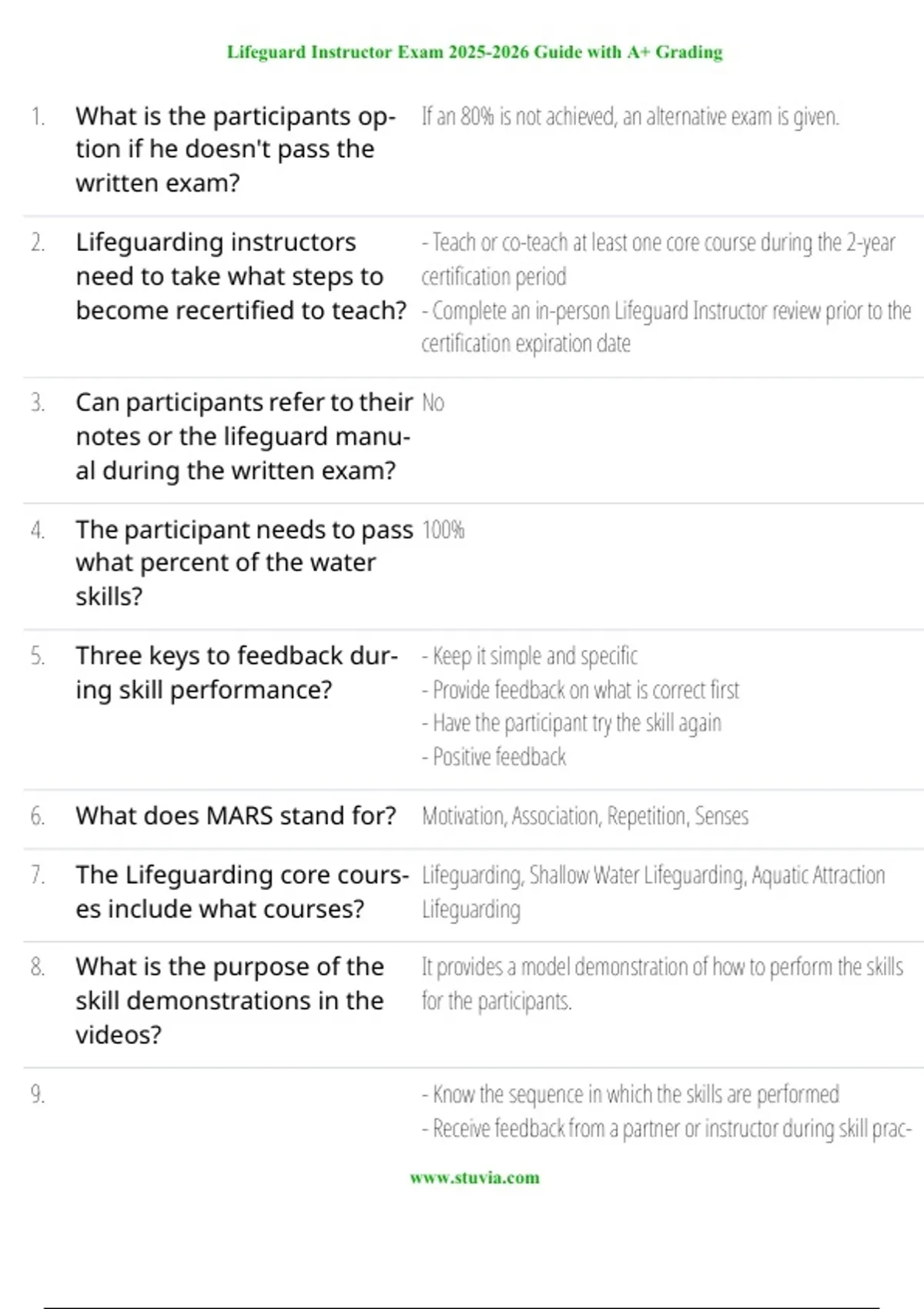
Task: Select question 1 about failing the written exam
Action: click(235, 149)
